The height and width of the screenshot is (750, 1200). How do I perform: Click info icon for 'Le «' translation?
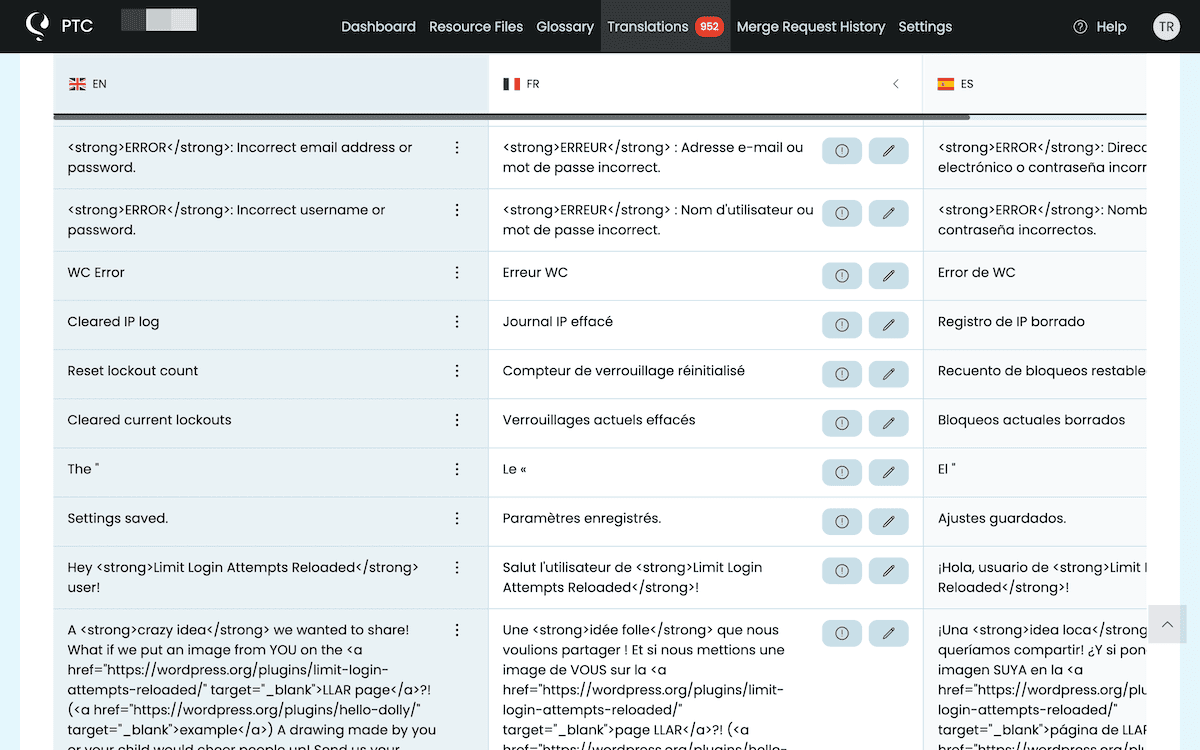(x=842, y=472)
